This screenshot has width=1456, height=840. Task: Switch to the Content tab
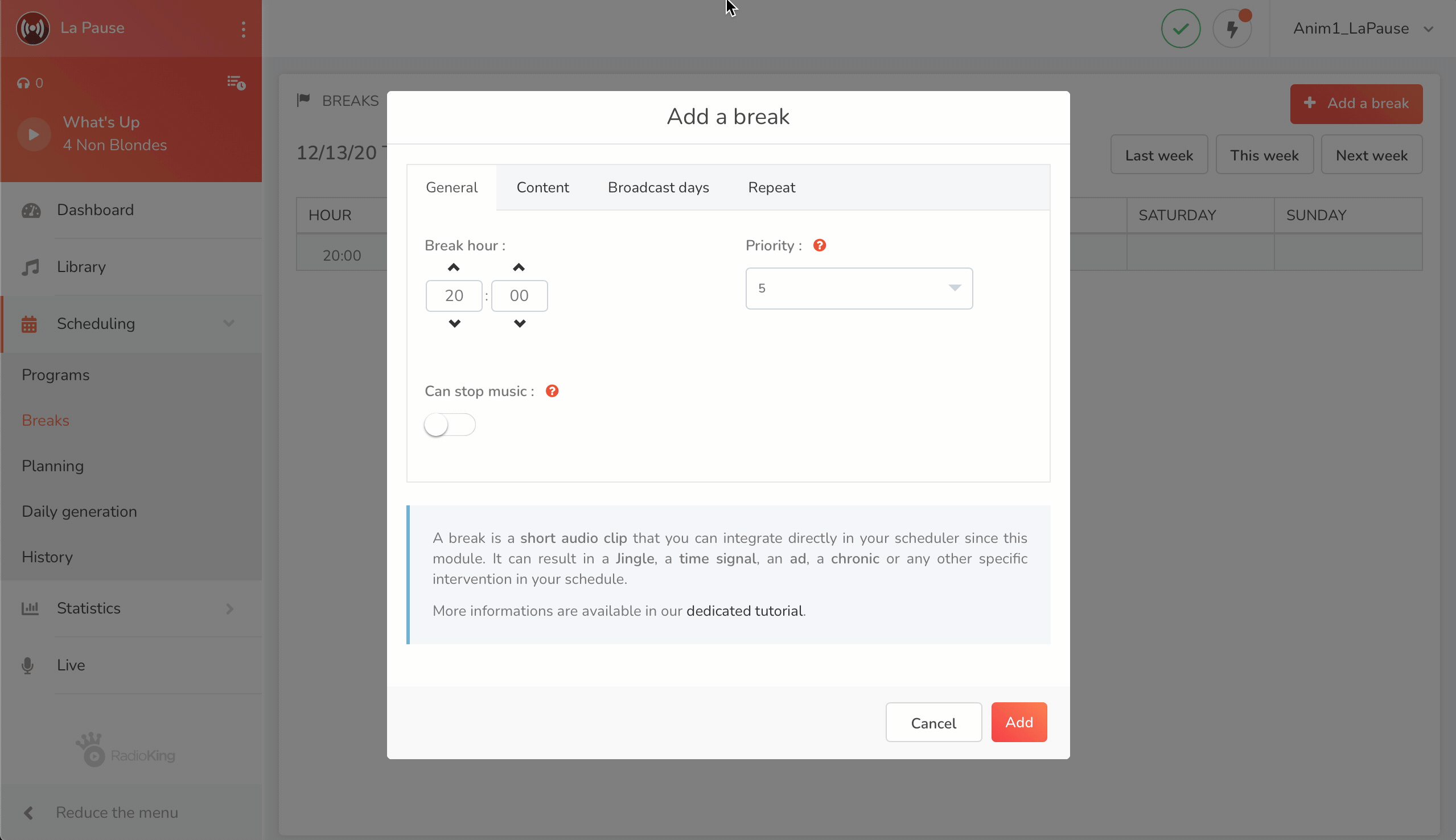(542, 187)
